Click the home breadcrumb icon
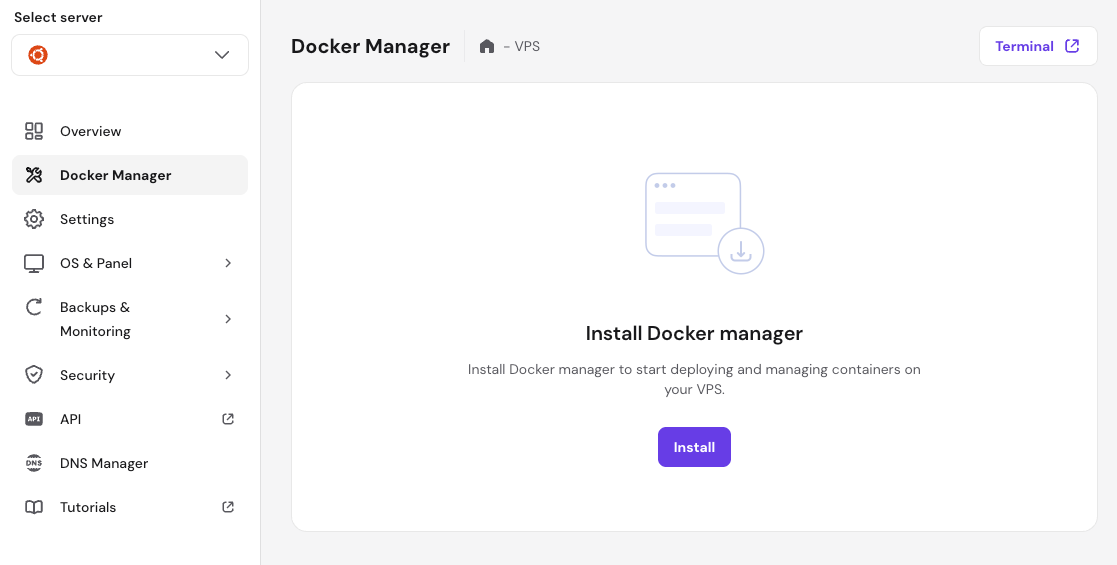This screenshot has height=565, width=1117. [x=487, y=46]
